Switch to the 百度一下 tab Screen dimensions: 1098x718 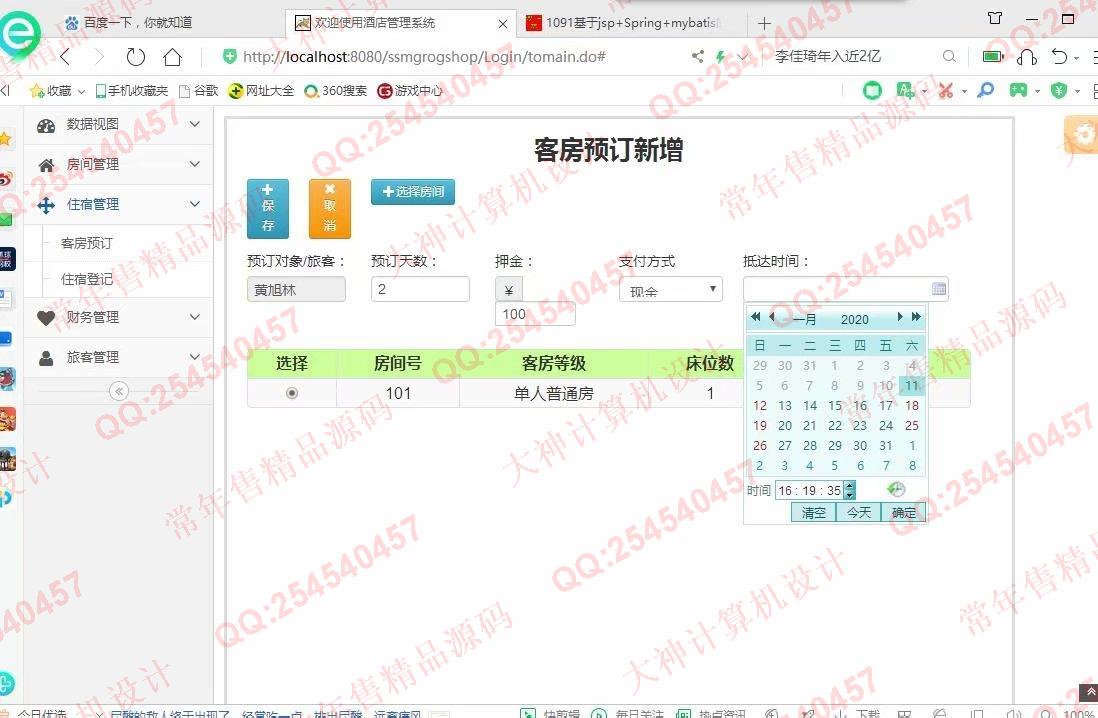point(137,22)
